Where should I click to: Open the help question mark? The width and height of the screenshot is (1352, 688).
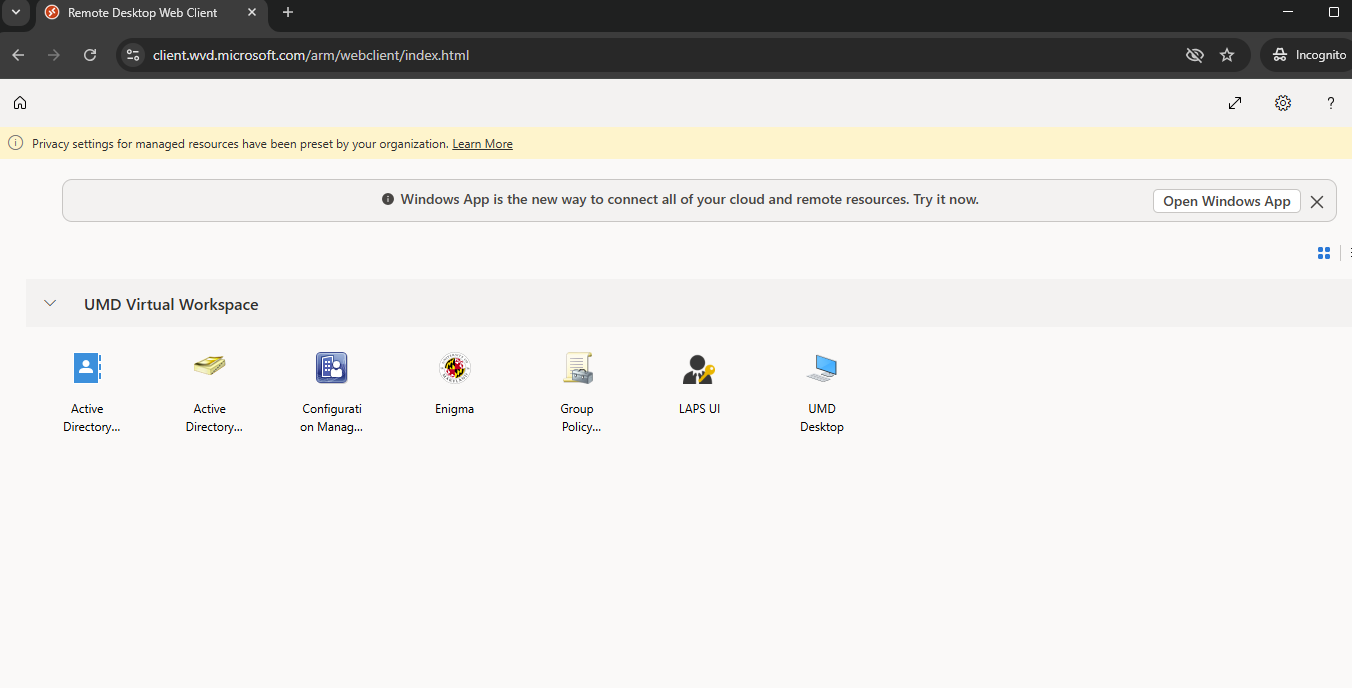(1331, 103)
